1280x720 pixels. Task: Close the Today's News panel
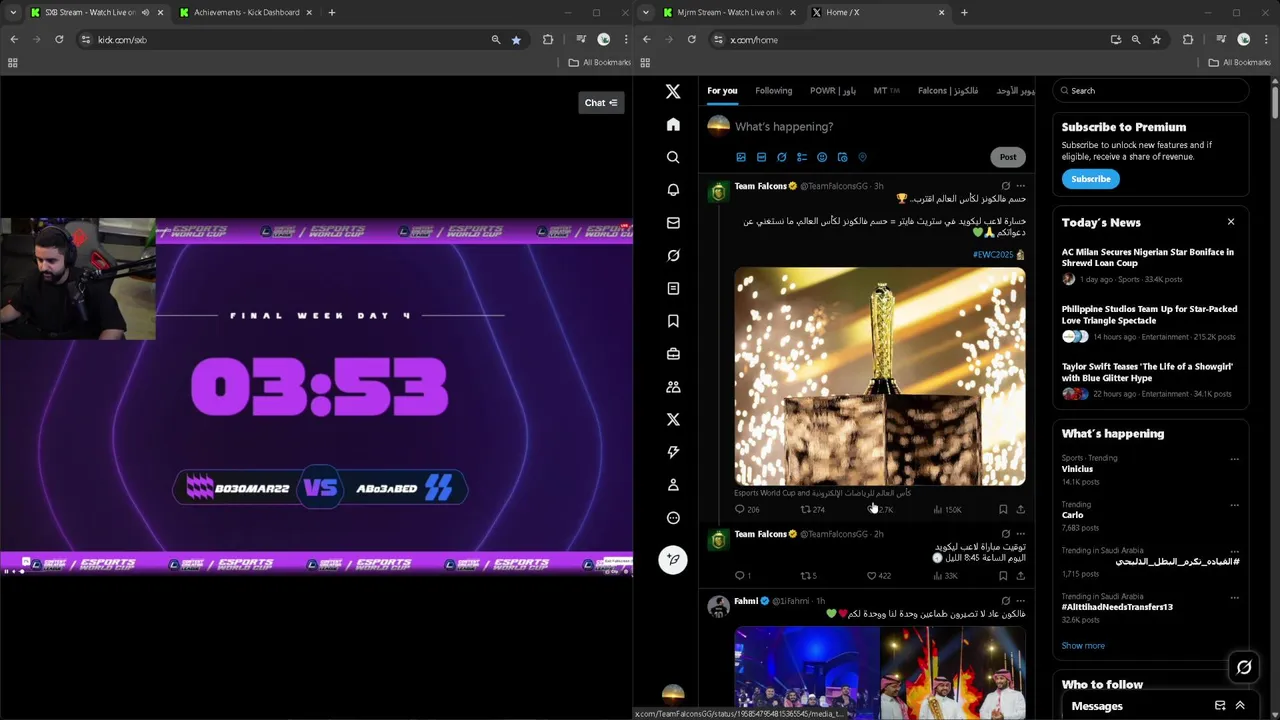[x=1231, y=222]
